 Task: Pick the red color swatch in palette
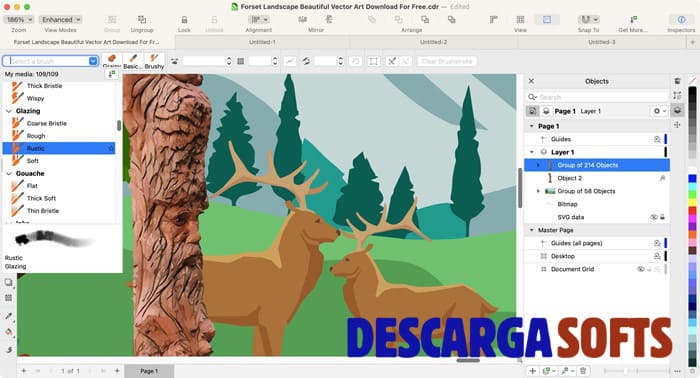(692, 211)
